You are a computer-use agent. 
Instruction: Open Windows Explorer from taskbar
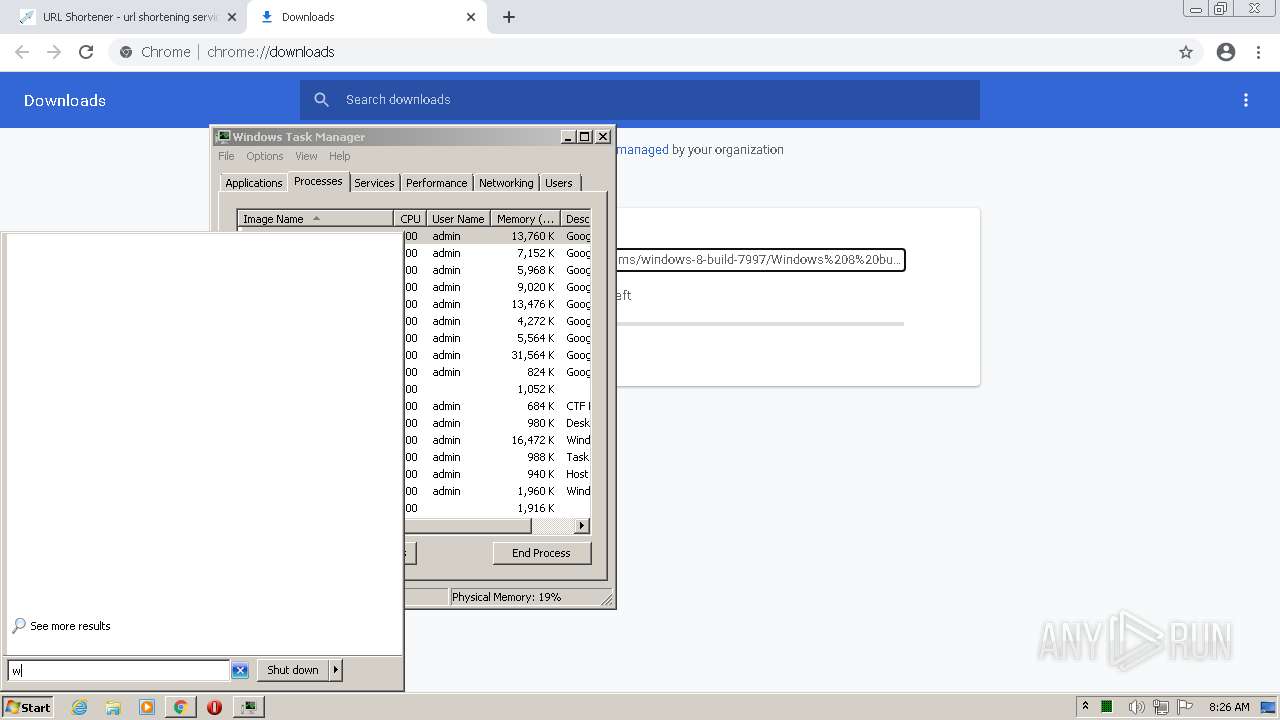[113, 707]
